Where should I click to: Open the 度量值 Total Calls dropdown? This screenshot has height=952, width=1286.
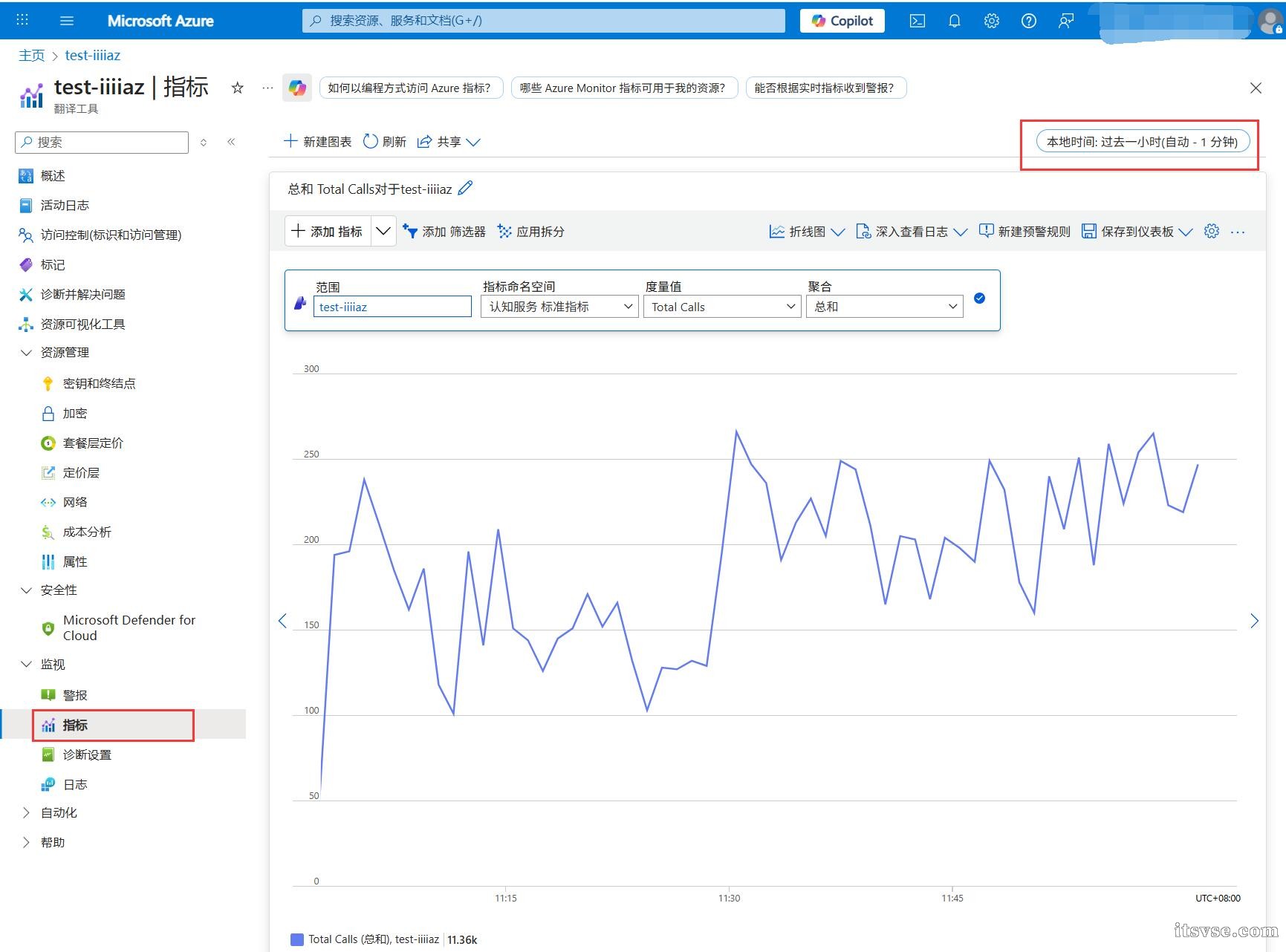pyautogui.click(x=721, y=307)
